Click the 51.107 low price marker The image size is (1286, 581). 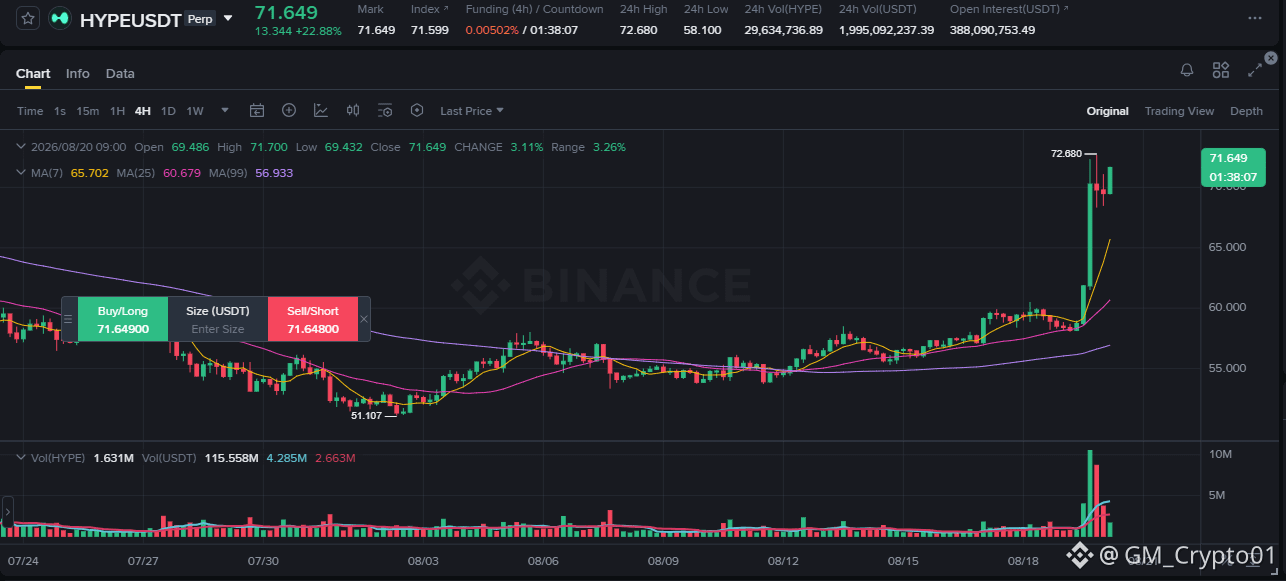click(x=366, y=415)
